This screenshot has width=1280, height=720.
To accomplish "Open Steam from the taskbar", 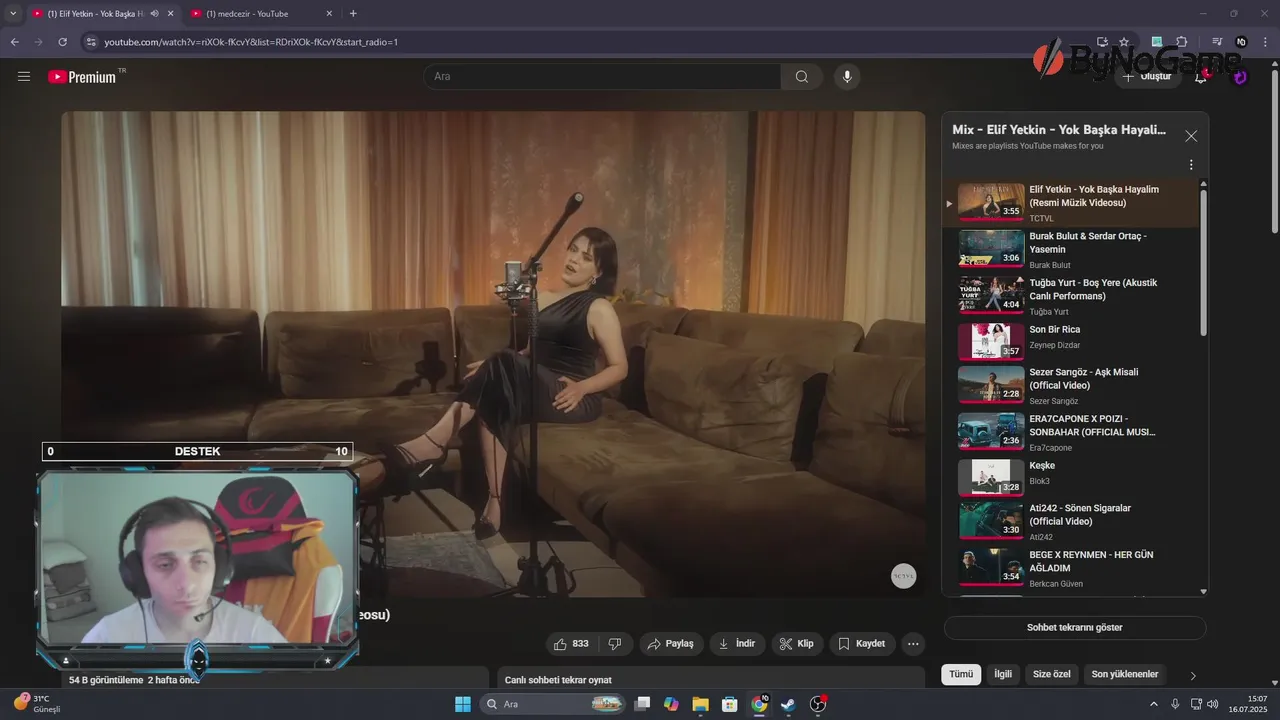I will 788,704.
